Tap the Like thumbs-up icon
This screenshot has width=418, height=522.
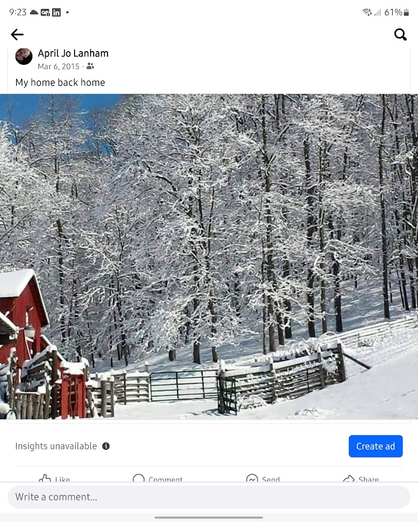[x=45, y=479]
